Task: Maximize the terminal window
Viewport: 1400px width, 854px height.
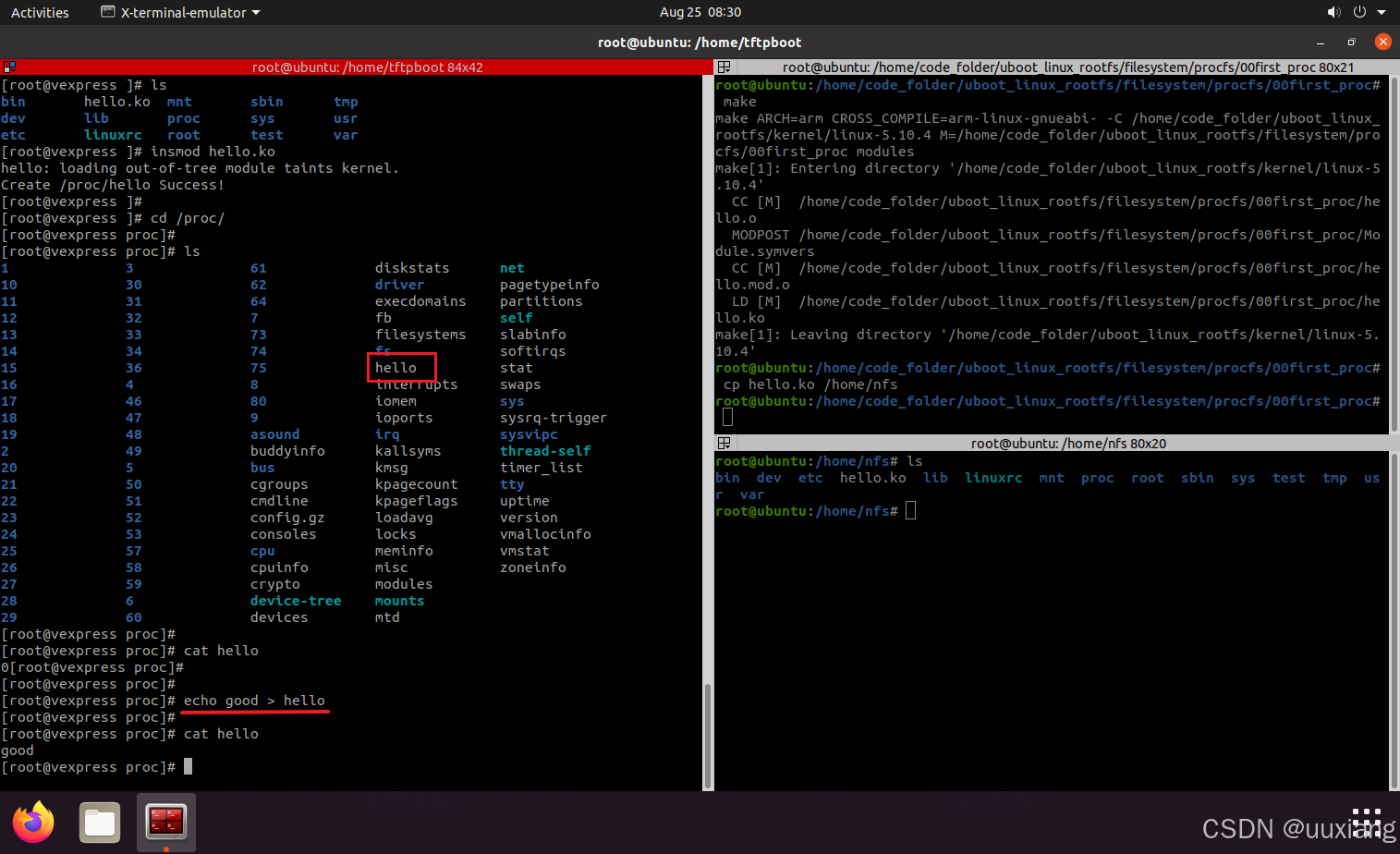Action: [1351, 42]
